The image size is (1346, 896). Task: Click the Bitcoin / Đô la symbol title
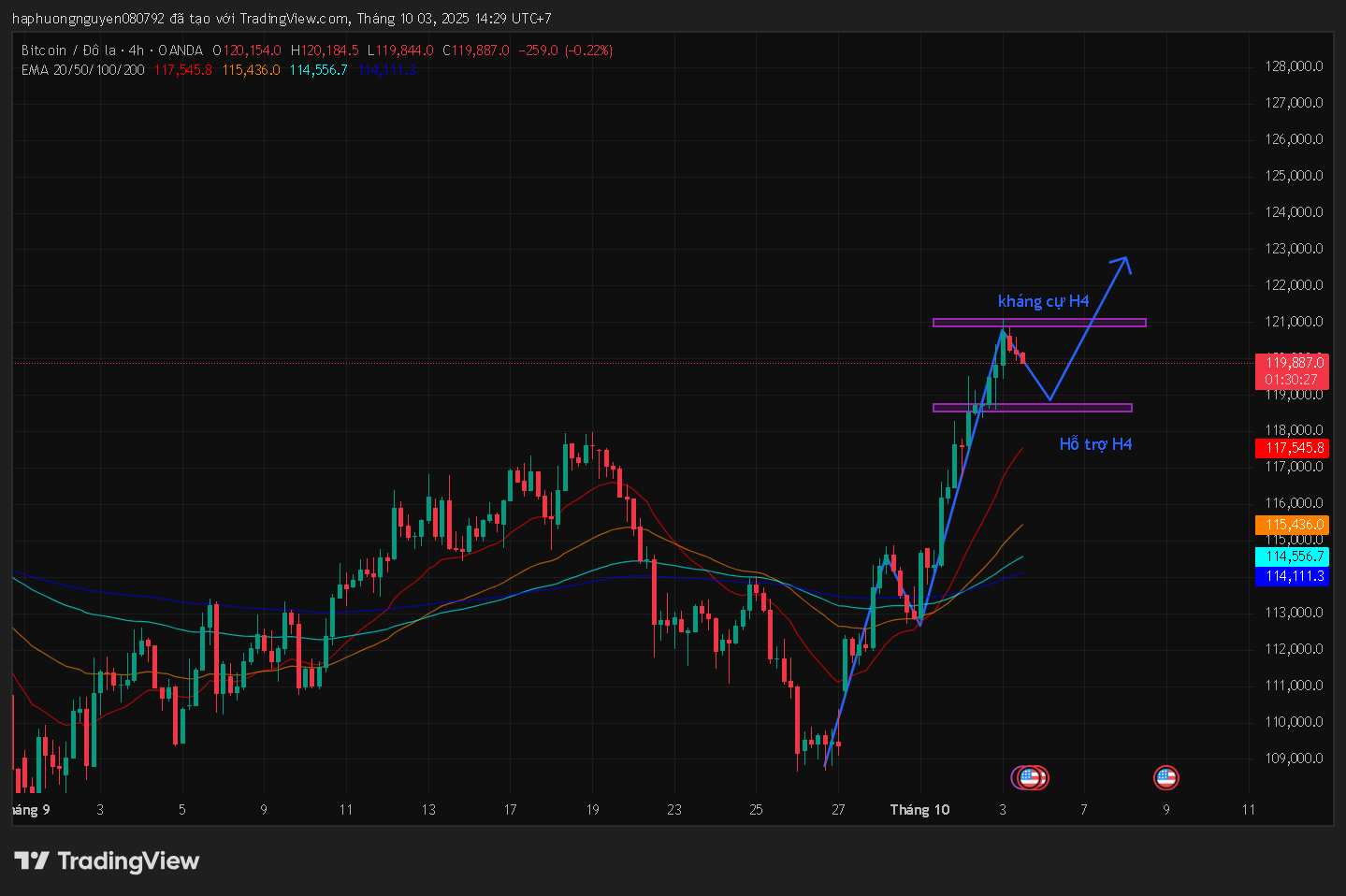click(68, 51)
